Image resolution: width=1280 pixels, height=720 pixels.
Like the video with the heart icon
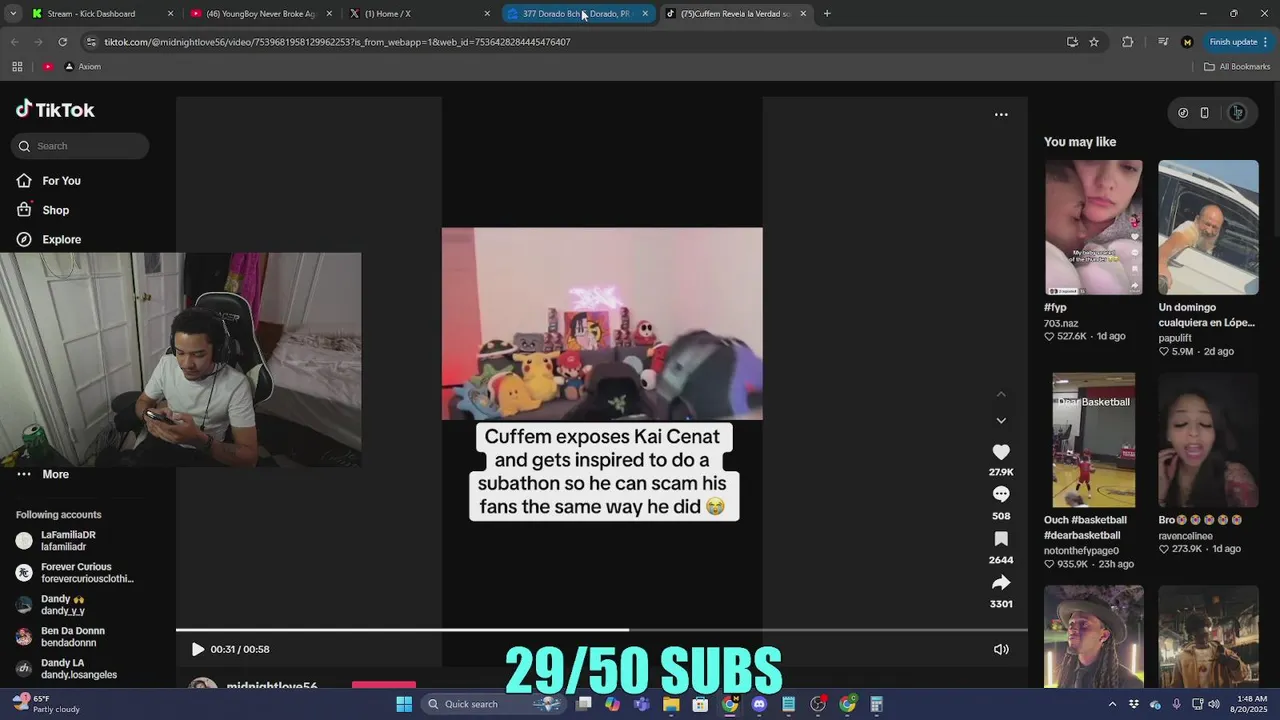[x=1001, y=452]
